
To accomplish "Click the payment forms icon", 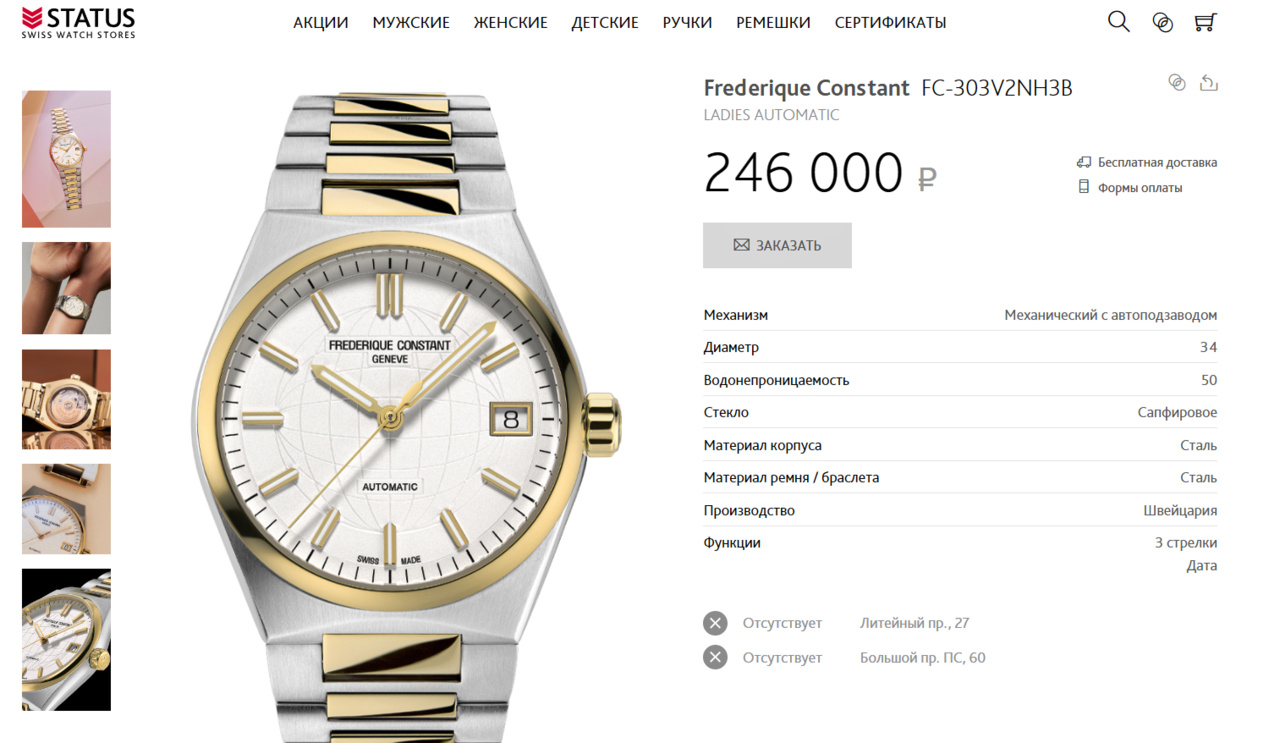I will 1083,187.
